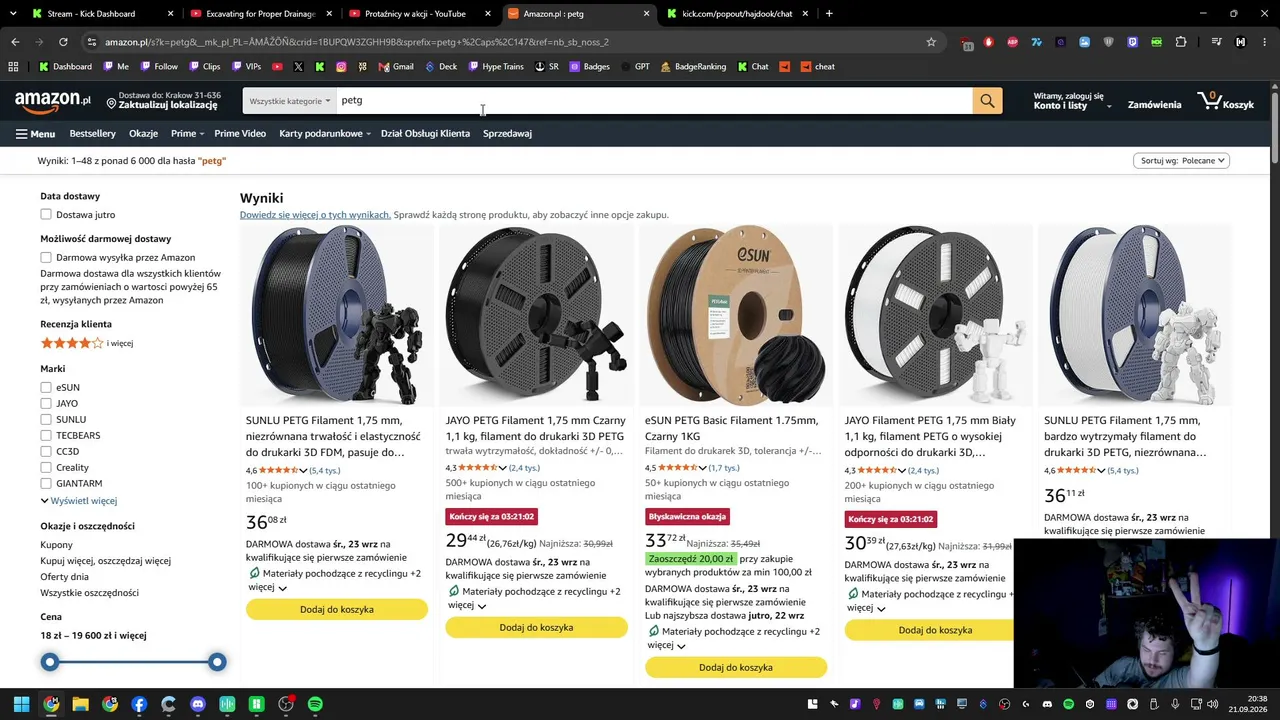Open Spotify from the taskbar
The image size is (1280, 720).
(315, 704)
